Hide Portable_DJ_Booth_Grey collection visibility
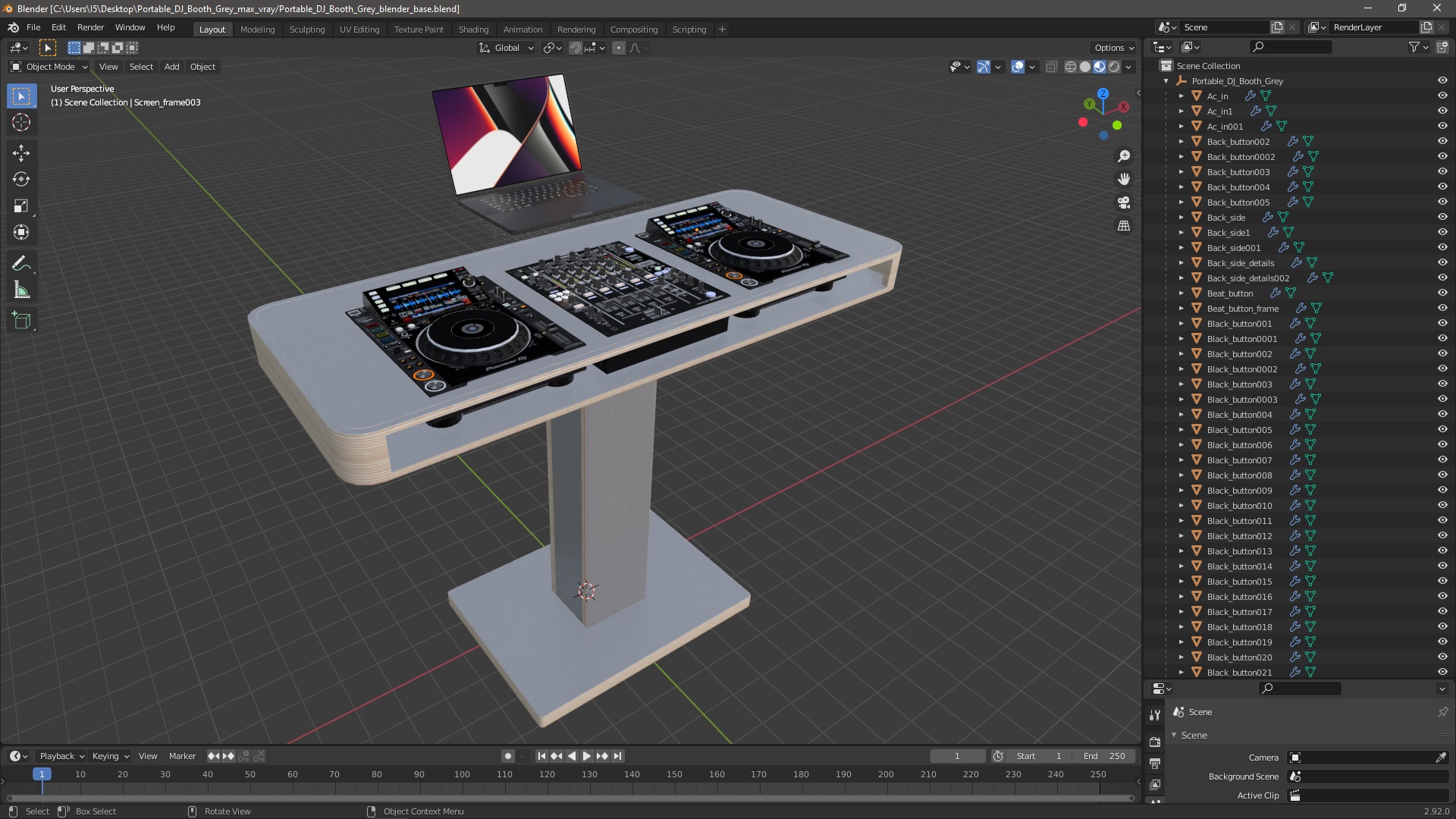1456x819 pixels. [x=1442, y=81]
